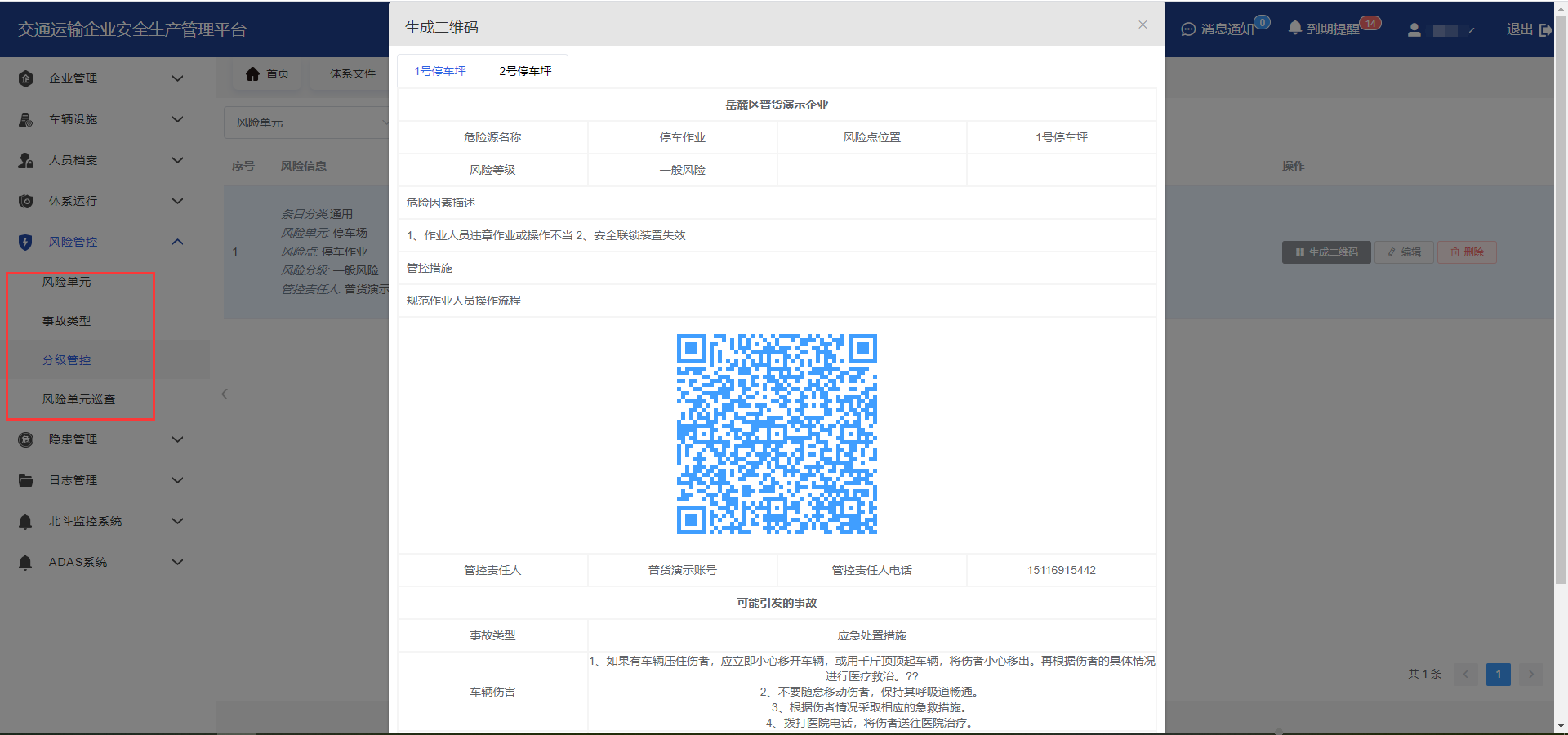The height and width of the screenshot is (735, 1568).
Task: Click the 企业管理 sidebar icon
Action: tap(26, 78)
